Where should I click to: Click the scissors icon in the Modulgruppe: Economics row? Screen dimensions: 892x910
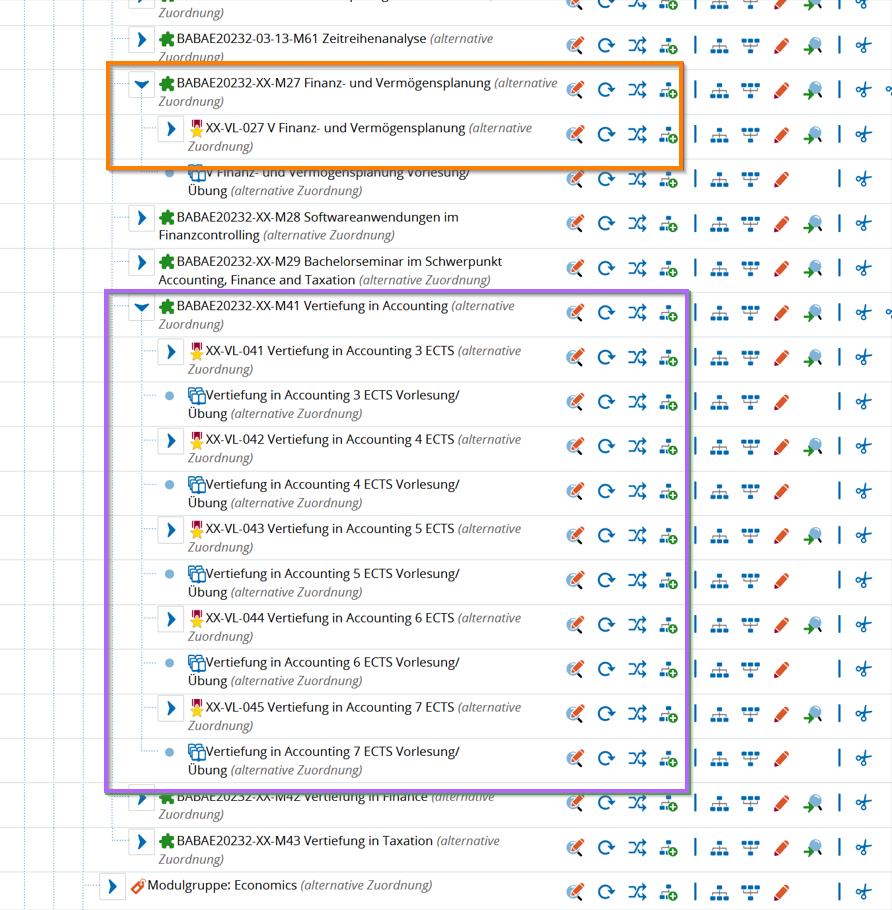(x=863, y=892)
